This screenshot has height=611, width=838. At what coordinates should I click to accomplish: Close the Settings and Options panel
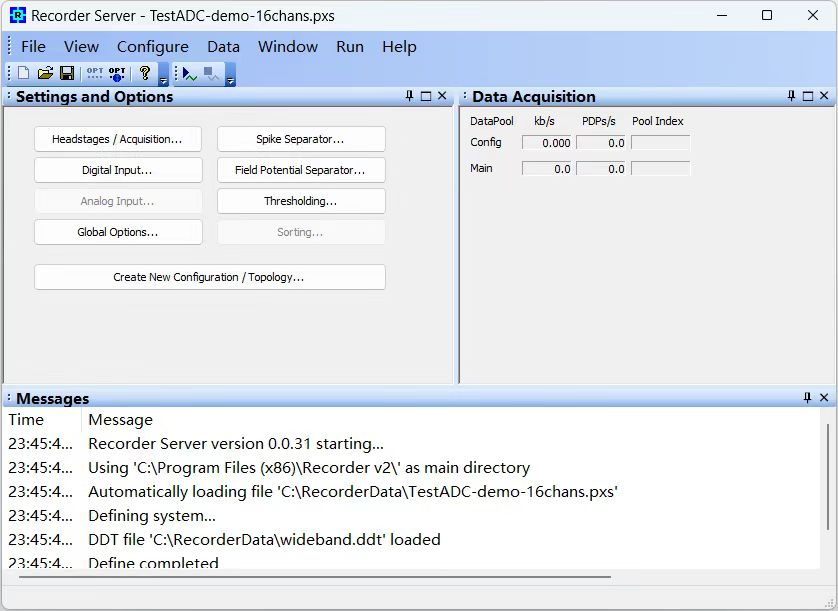coord(442,96)
